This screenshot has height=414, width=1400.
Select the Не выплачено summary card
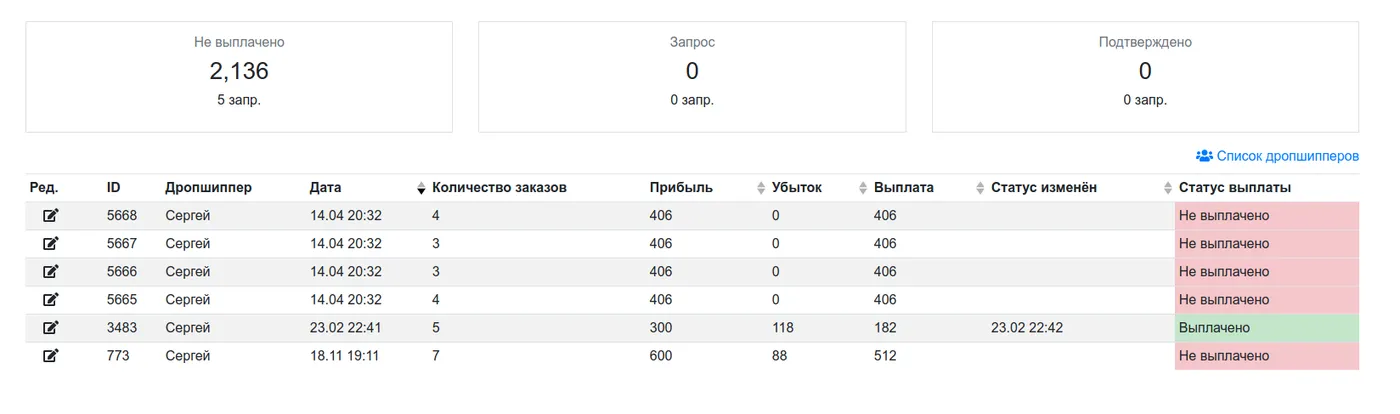pyautogui.click(x=239, y=77)
